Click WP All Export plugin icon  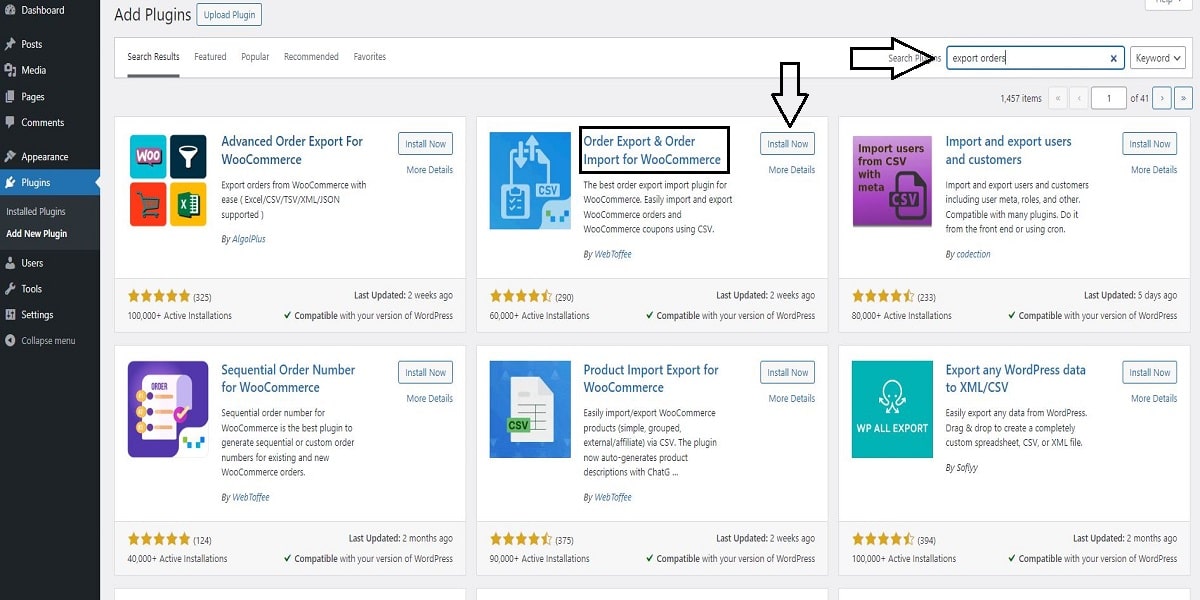tap(891, 409)
